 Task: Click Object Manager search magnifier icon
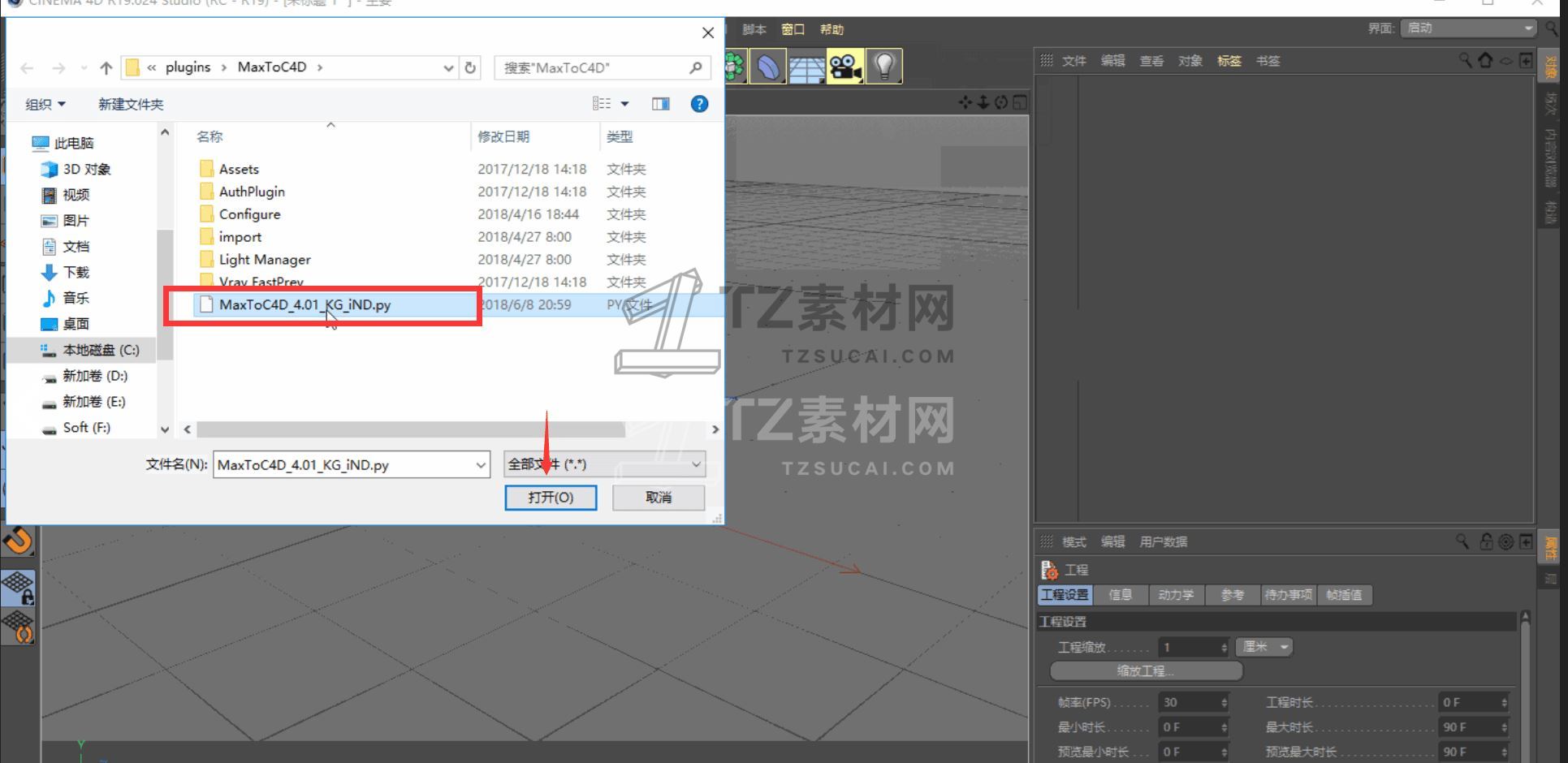click(x=1465, y=60)
